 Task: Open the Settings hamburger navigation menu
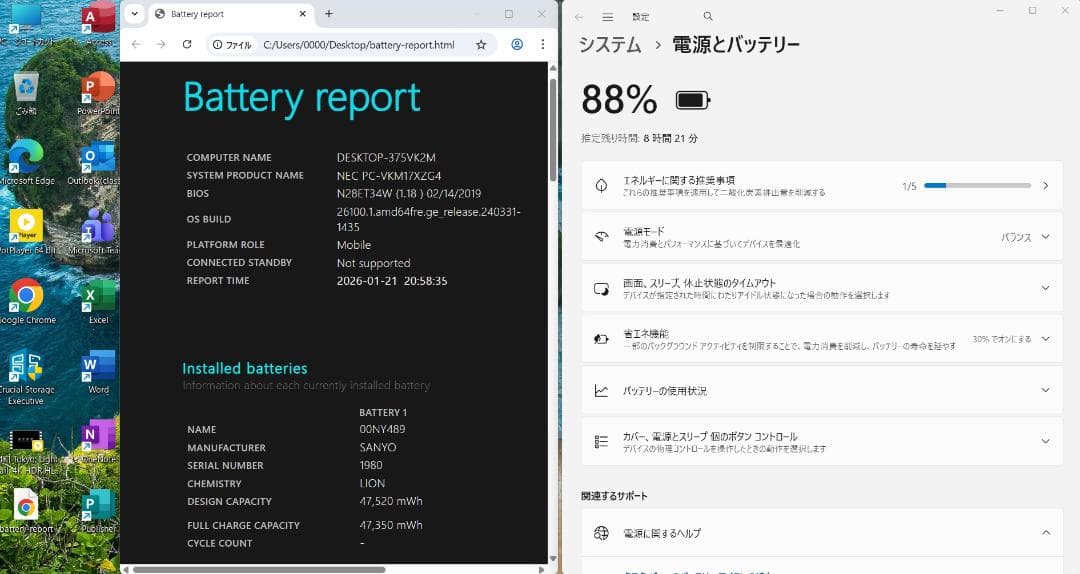point(608,17)
